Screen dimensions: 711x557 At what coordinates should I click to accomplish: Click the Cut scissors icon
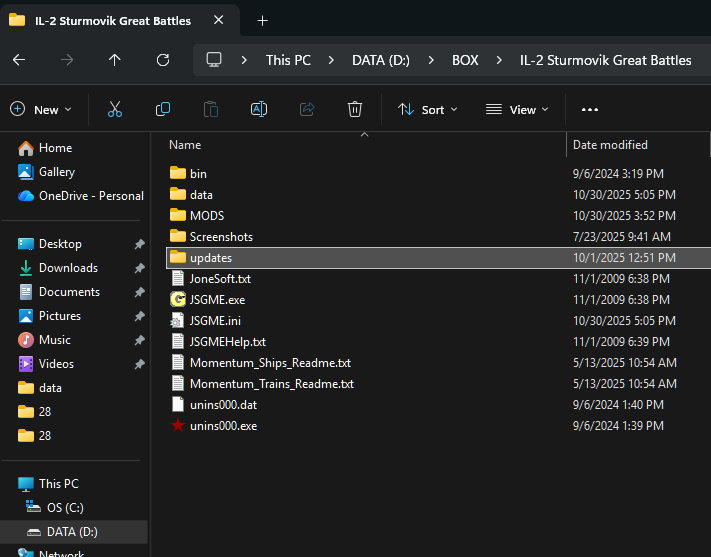pos(115,109)
